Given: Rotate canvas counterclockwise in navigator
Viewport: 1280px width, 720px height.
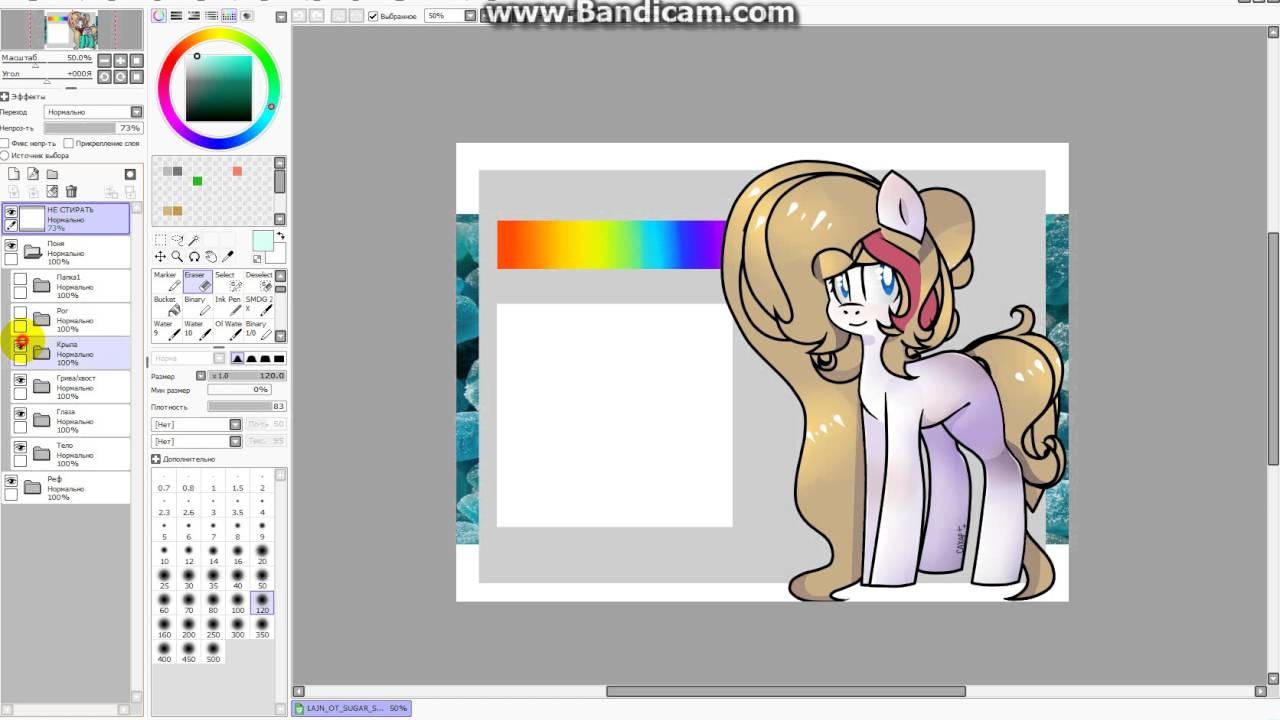Looking at the screenshot, I should point(105,77).
